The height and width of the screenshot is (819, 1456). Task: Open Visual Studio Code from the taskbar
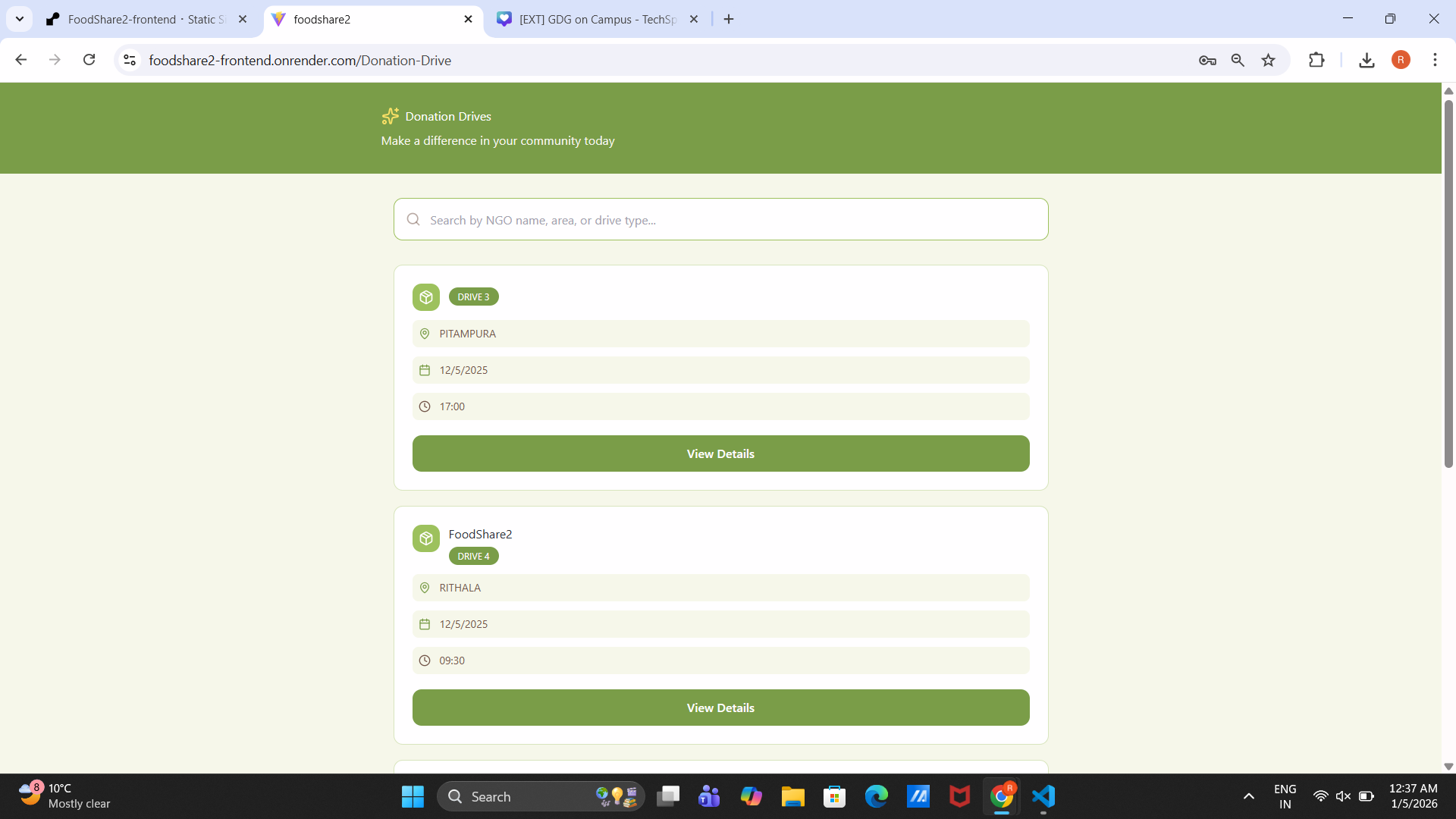pos(1043,796)
